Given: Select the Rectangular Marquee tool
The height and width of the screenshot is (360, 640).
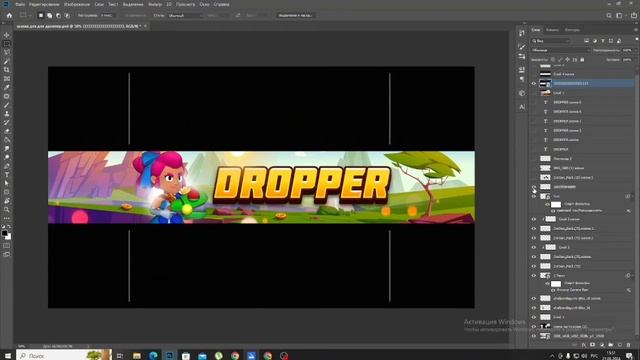Looking at the screenshot, I should pyautogui.click(x=7, y=44).
